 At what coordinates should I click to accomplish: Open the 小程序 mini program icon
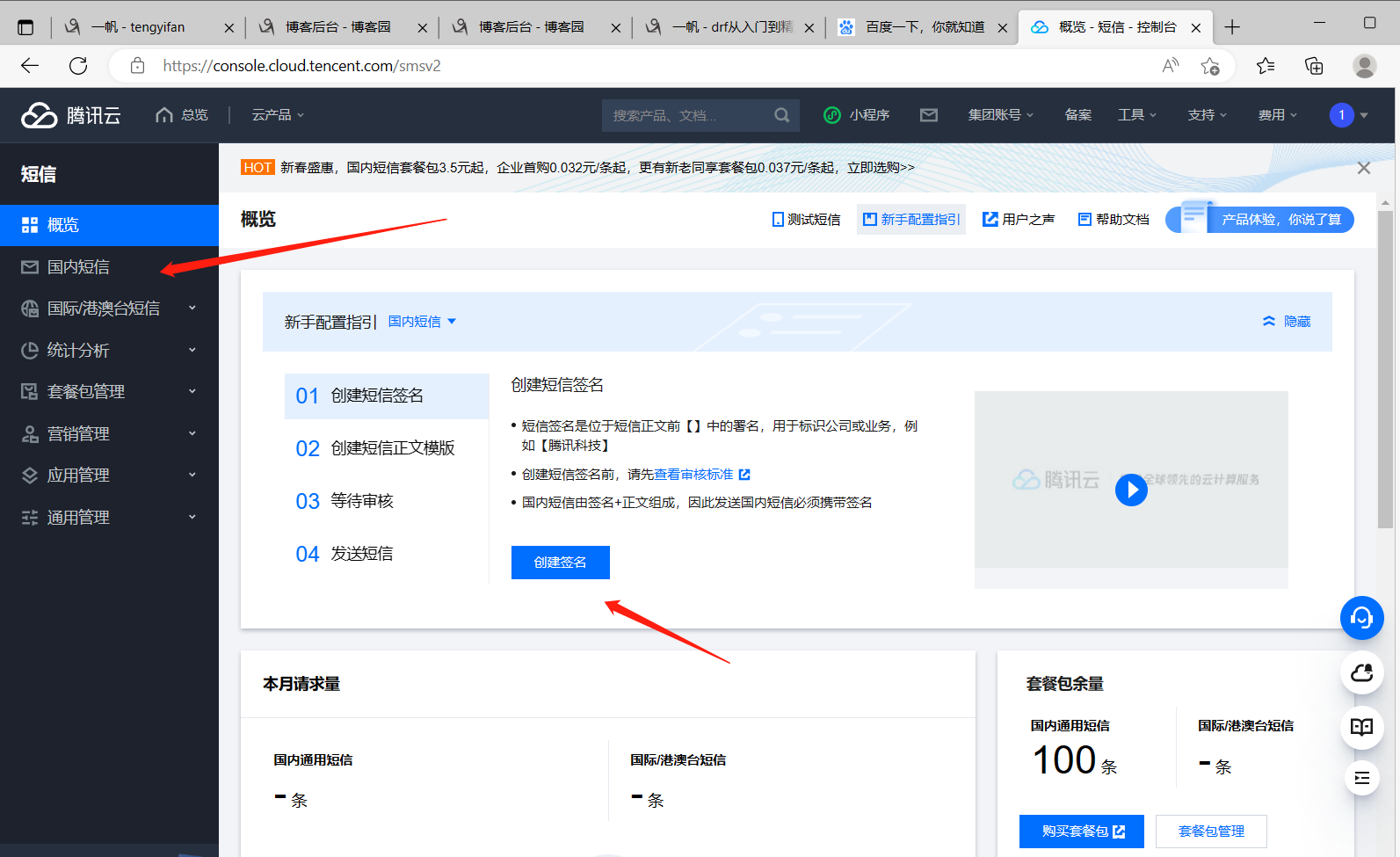tap(831, 115)
